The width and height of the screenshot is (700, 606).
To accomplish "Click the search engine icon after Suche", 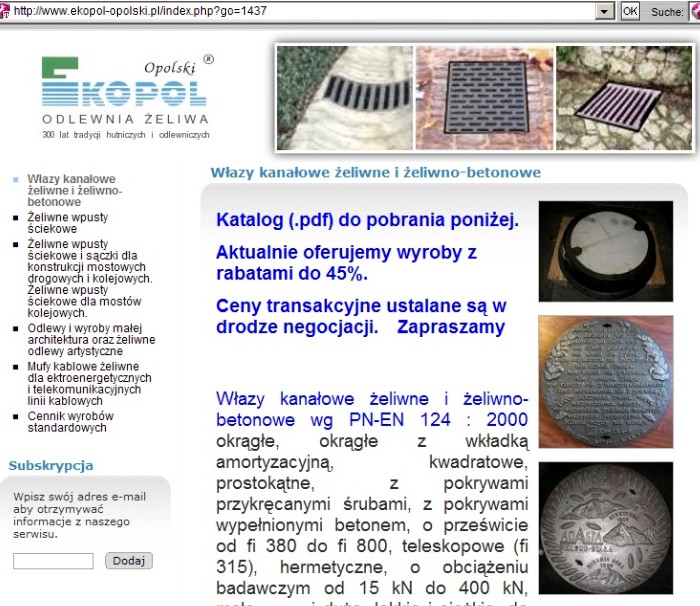I will pyautogui.click(x=694, y=10).
